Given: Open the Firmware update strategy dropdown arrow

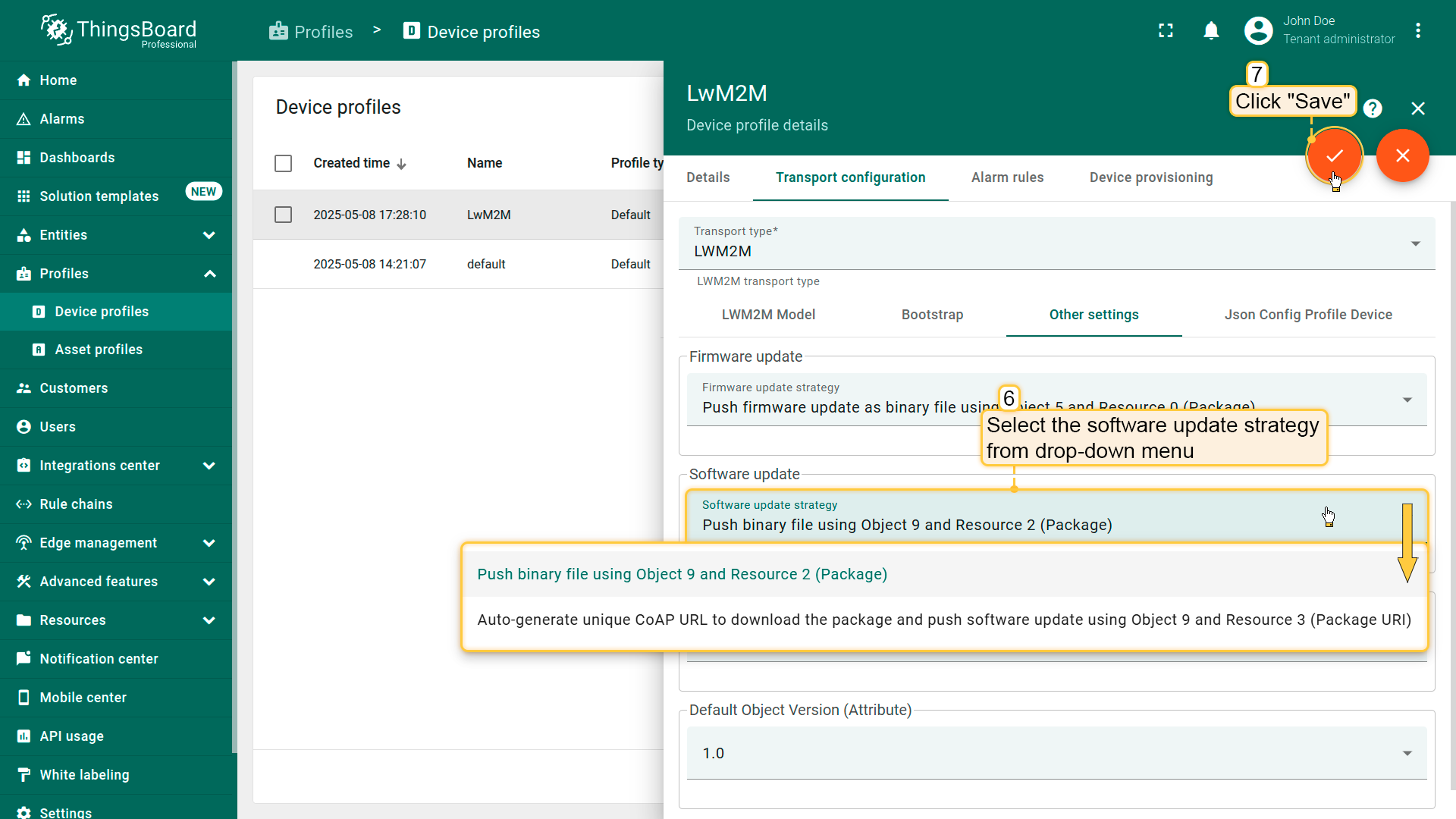Looking at the screenshot, I should 1407,400.
